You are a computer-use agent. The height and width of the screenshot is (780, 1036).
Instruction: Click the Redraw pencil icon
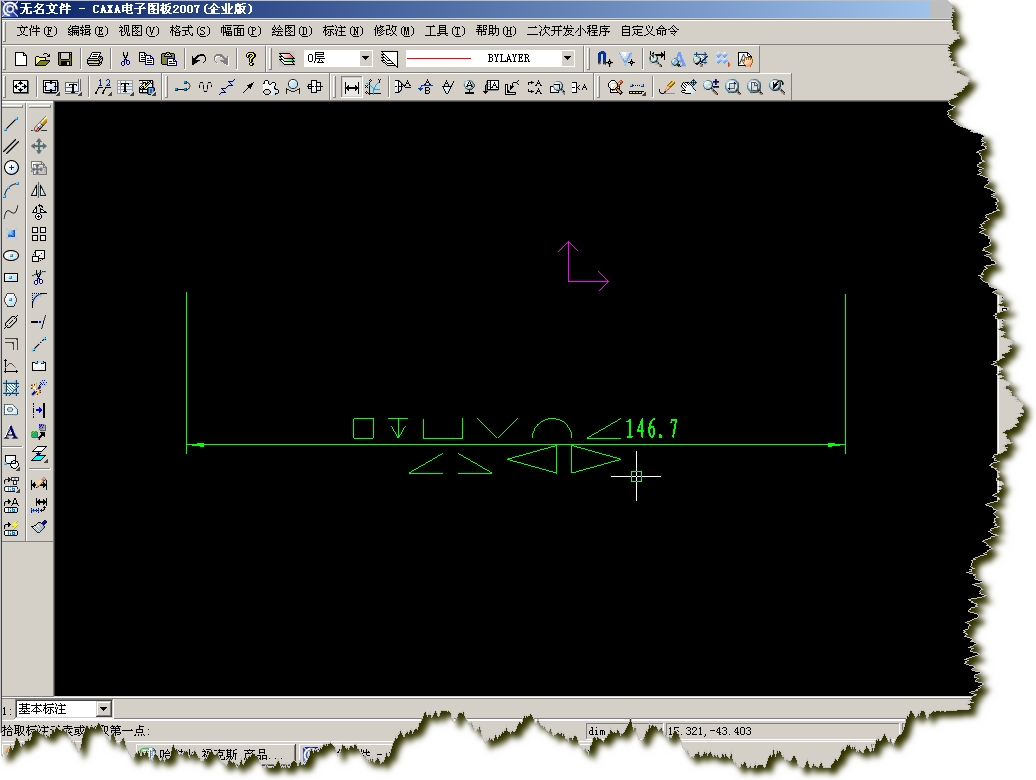tap(667, 87)
